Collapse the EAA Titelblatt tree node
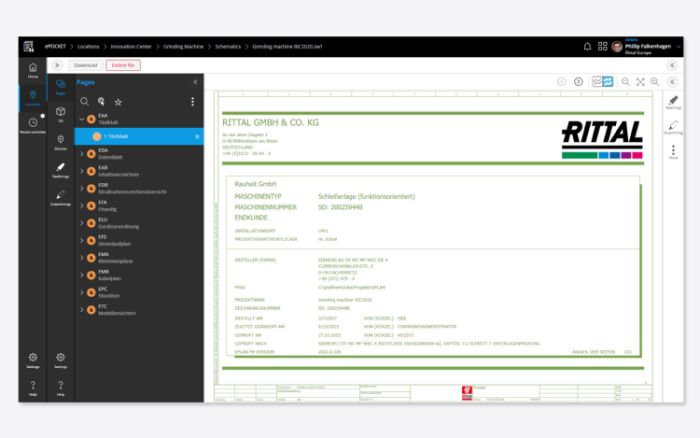Image resolution: width=700 pixels, height=438 pixels. [x=82, y=118]
